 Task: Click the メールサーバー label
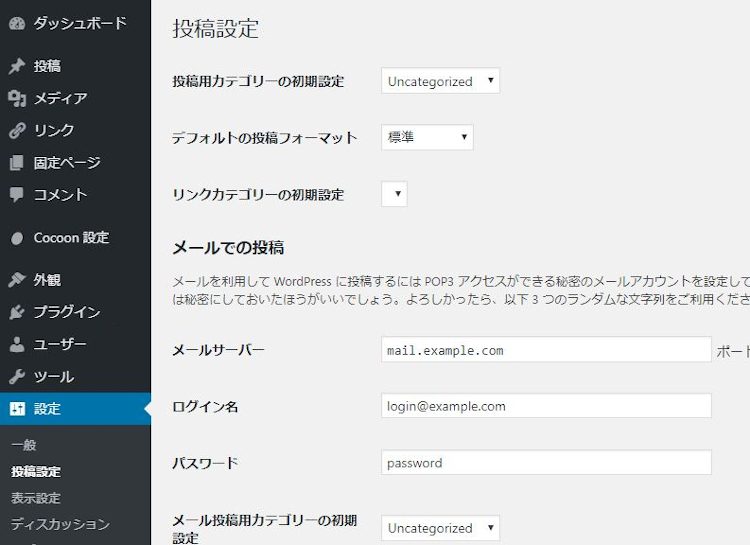(x=218, y=350)
